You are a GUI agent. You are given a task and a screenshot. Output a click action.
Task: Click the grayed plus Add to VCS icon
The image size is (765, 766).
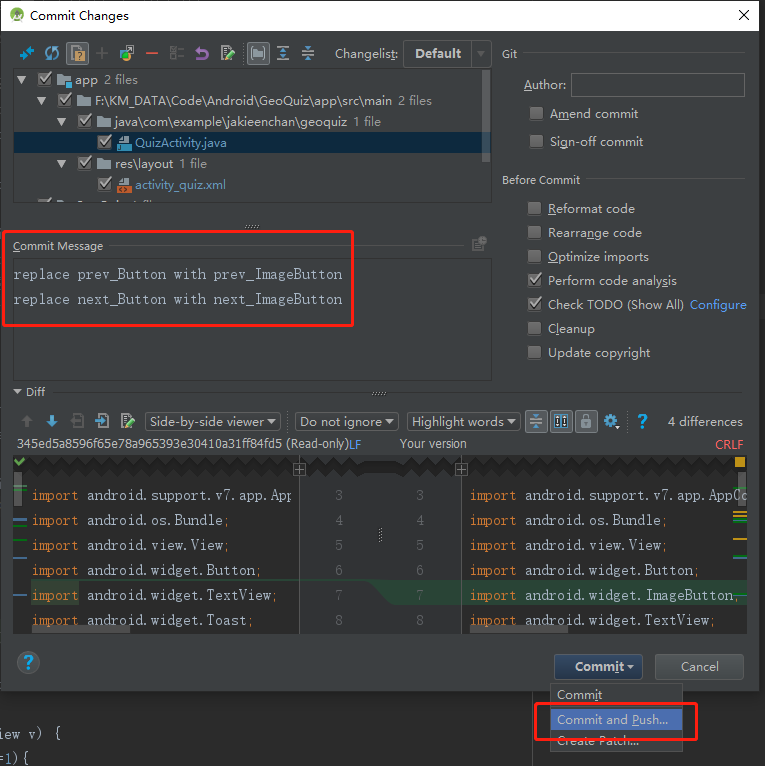coord(102,53)
